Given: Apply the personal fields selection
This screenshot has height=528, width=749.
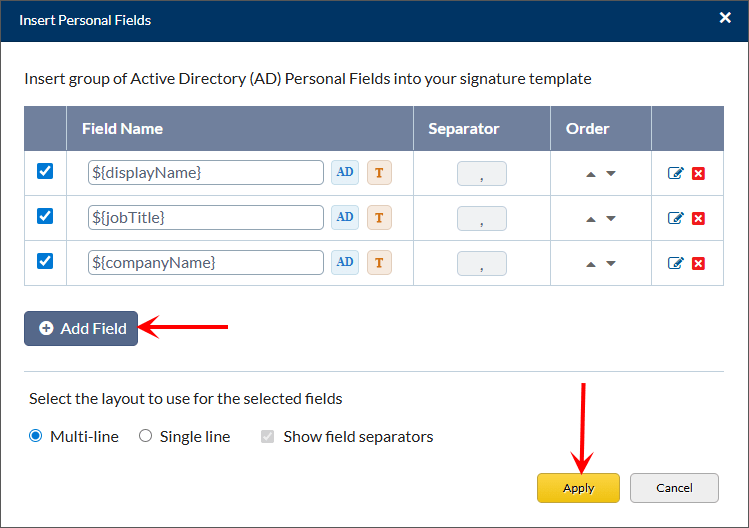Looking at the screenshot, I should (578, 488).
